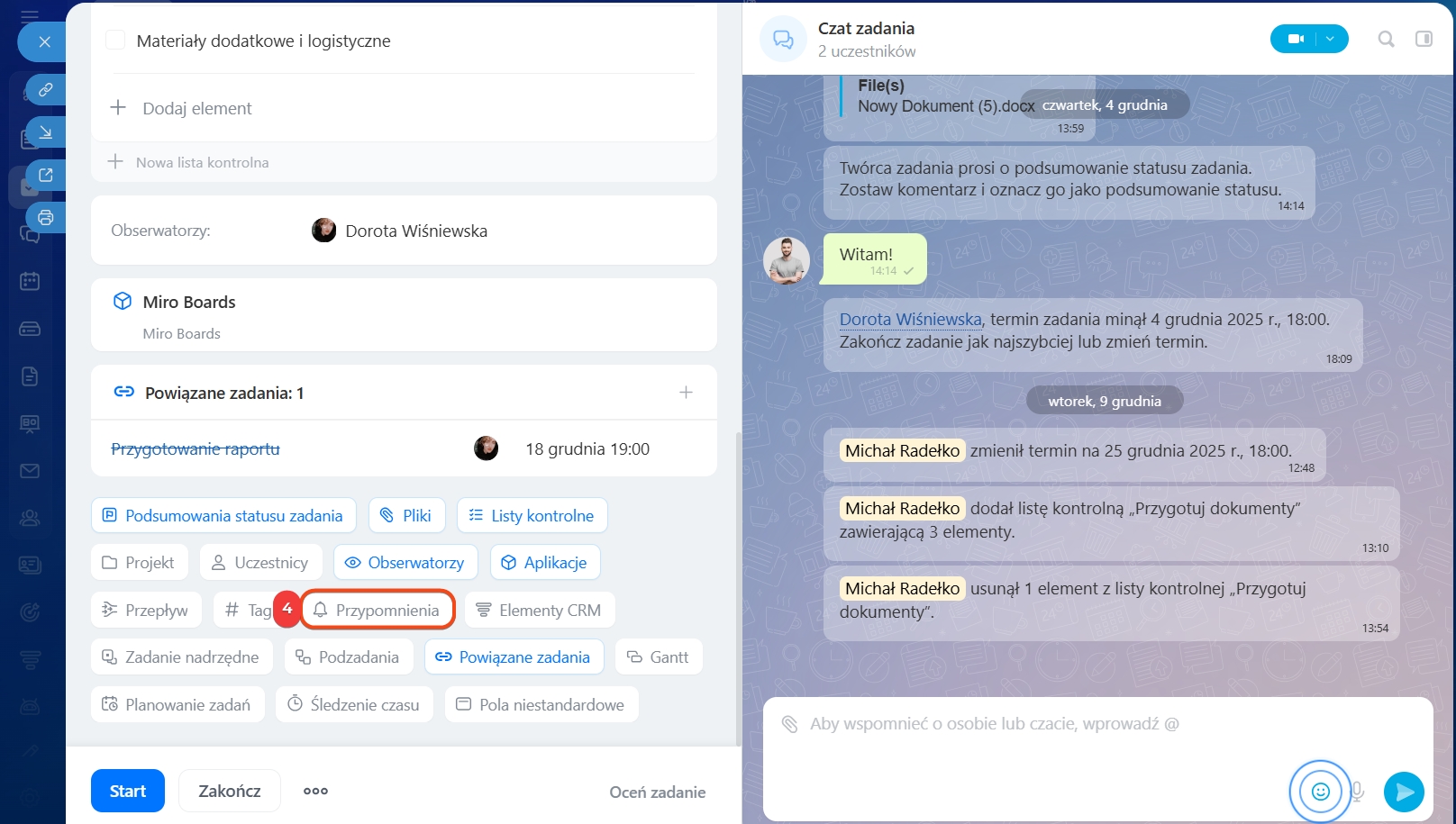Open the three-dots more actions menu
This screenshot has height=824, width=1456.
point(315,791)
